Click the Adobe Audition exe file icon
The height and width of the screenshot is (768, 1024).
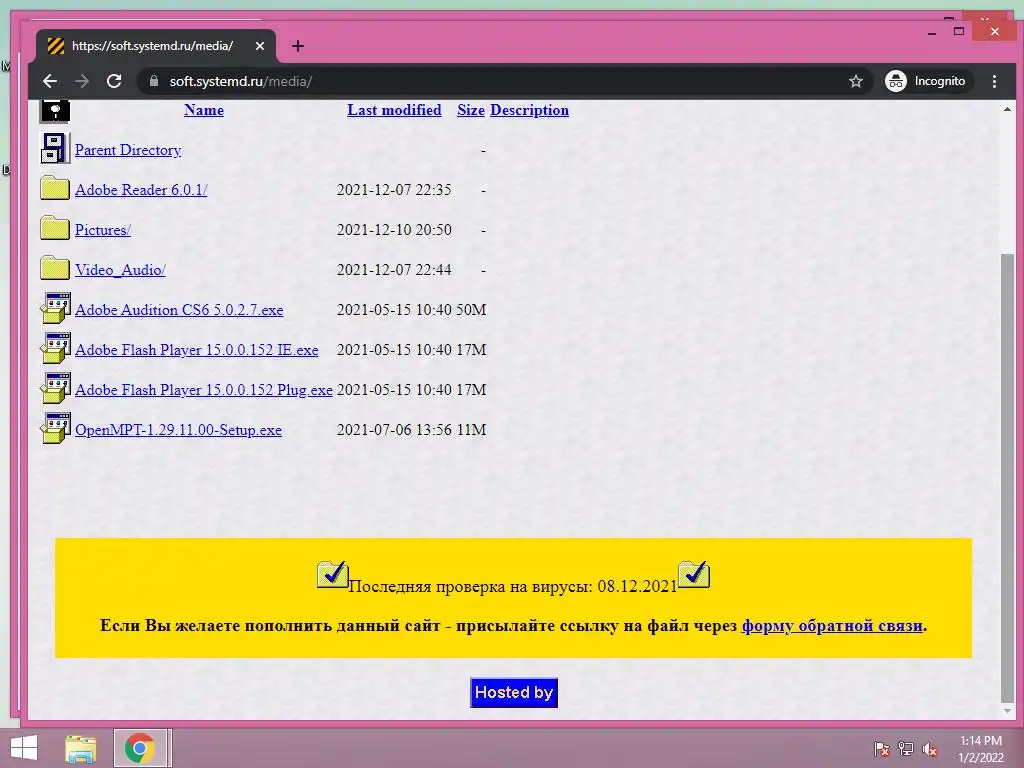coord(56,308)
